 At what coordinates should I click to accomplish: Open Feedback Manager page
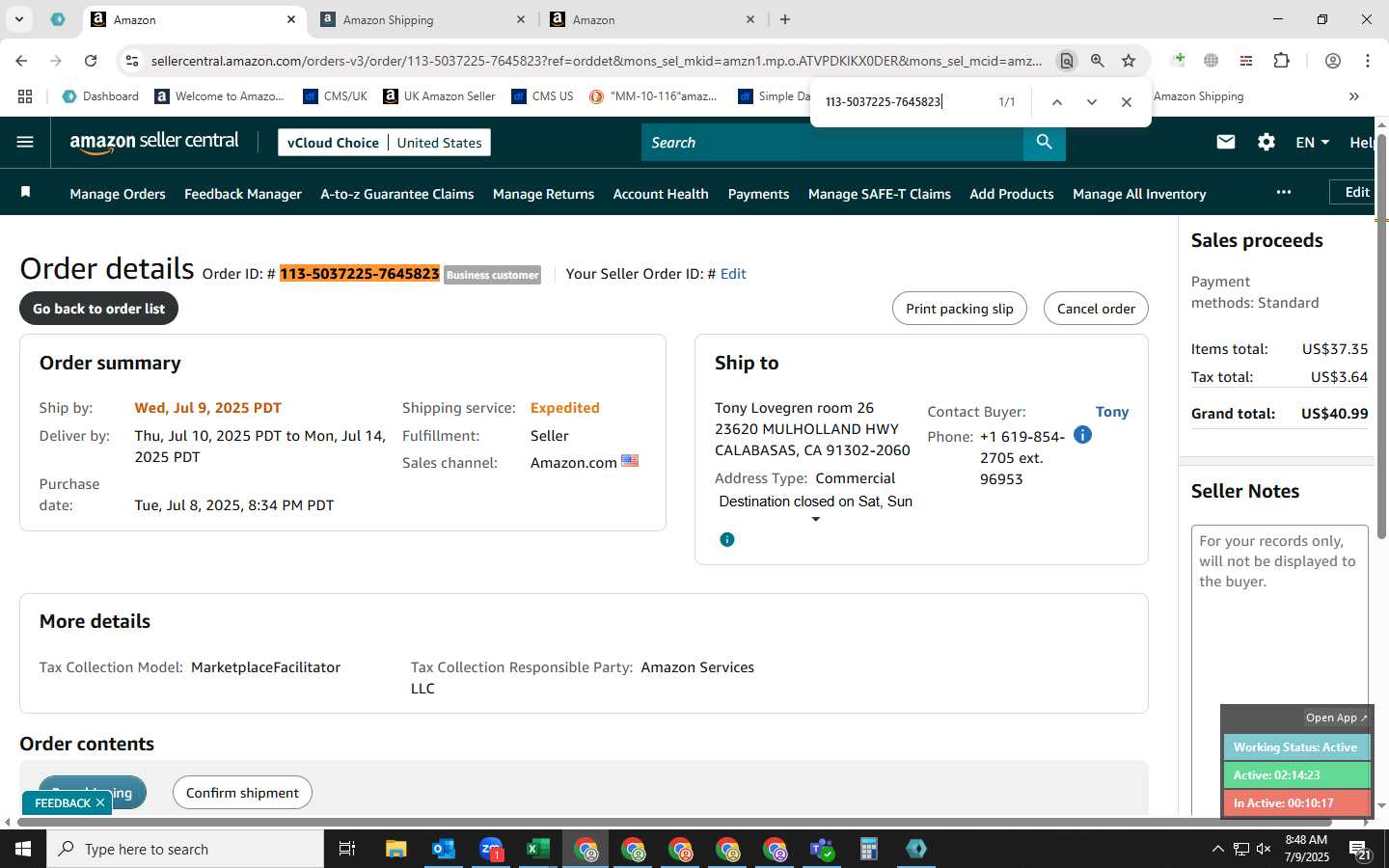(243, 194)
